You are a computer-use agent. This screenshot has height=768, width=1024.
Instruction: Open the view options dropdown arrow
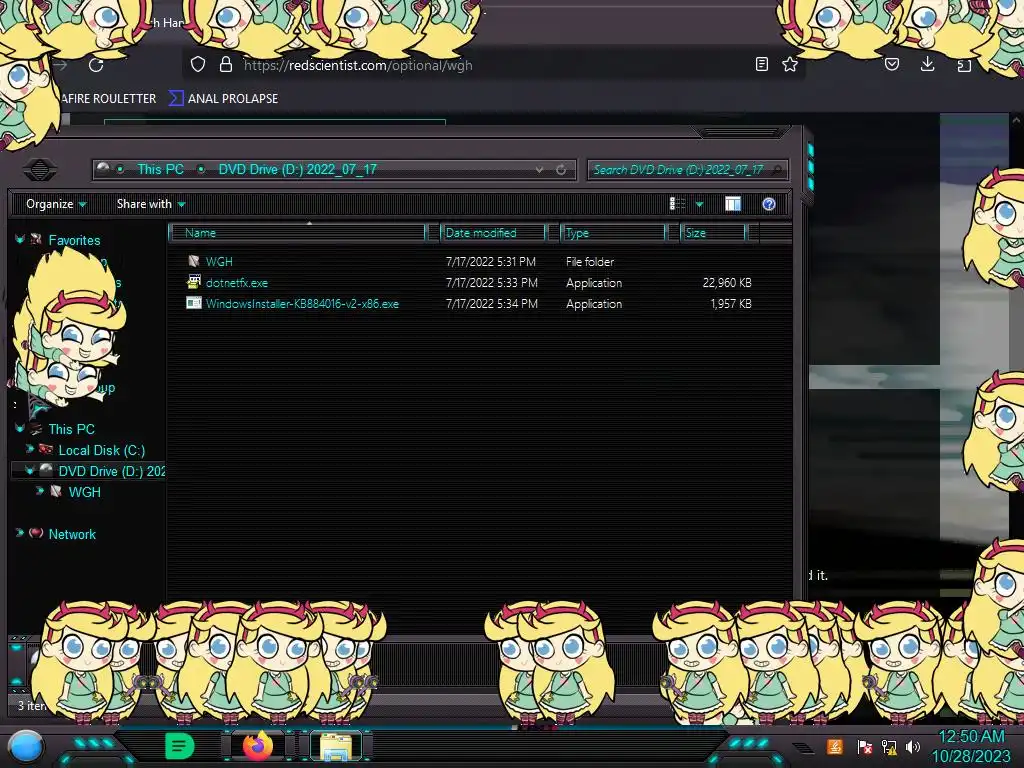point(699,205)
